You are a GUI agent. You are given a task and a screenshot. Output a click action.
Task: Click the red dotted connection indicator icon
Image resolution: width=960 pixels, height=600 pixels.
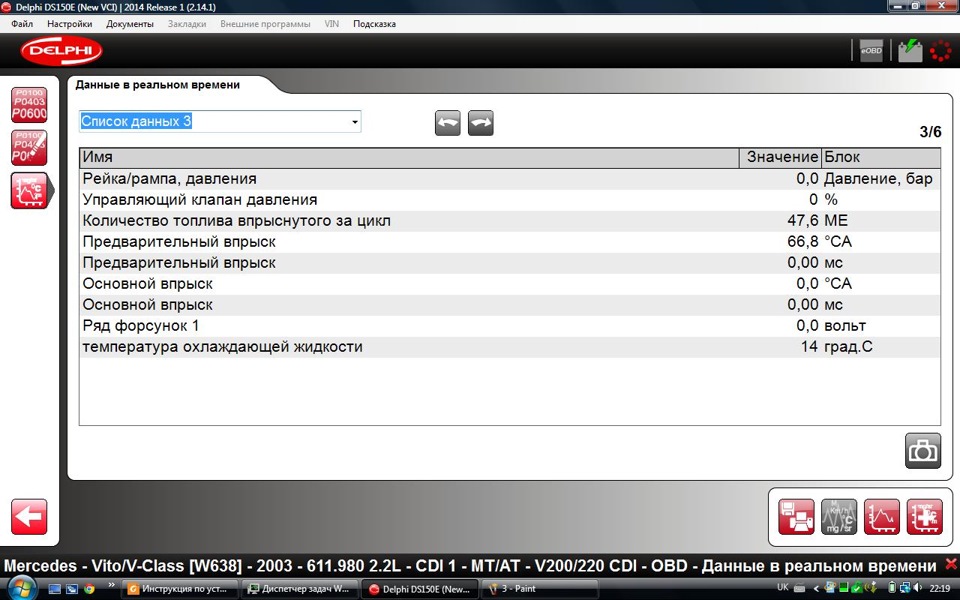(940, 51)
